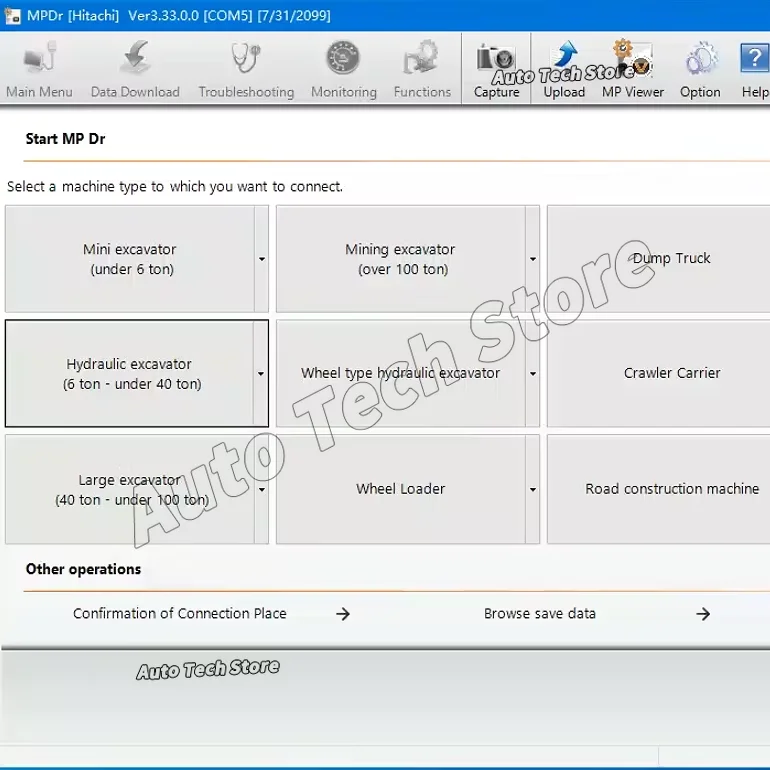This screenshot has width=770, height=770.
Task: Click the arrow beside Confirmation of Connection Place
Action: [x=343, y=614]
